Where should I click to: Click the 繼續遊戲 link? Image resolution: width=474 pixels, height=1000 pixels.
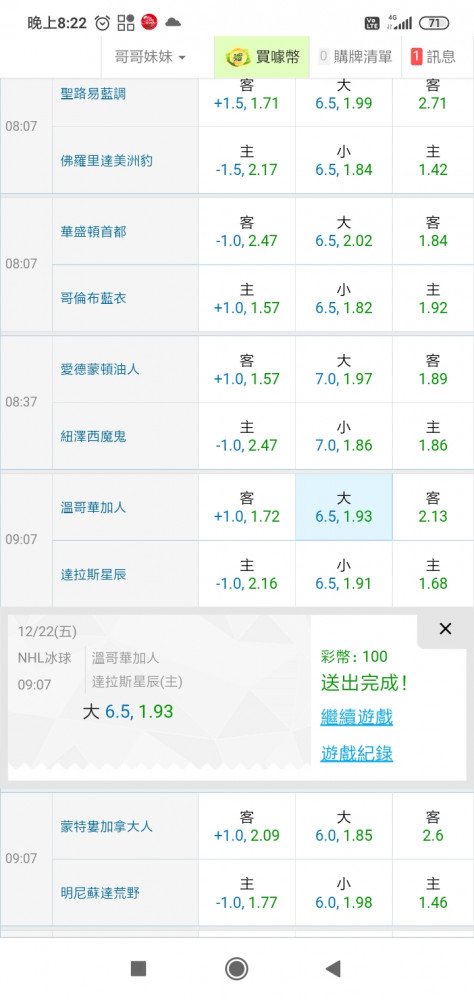[357, 717]
